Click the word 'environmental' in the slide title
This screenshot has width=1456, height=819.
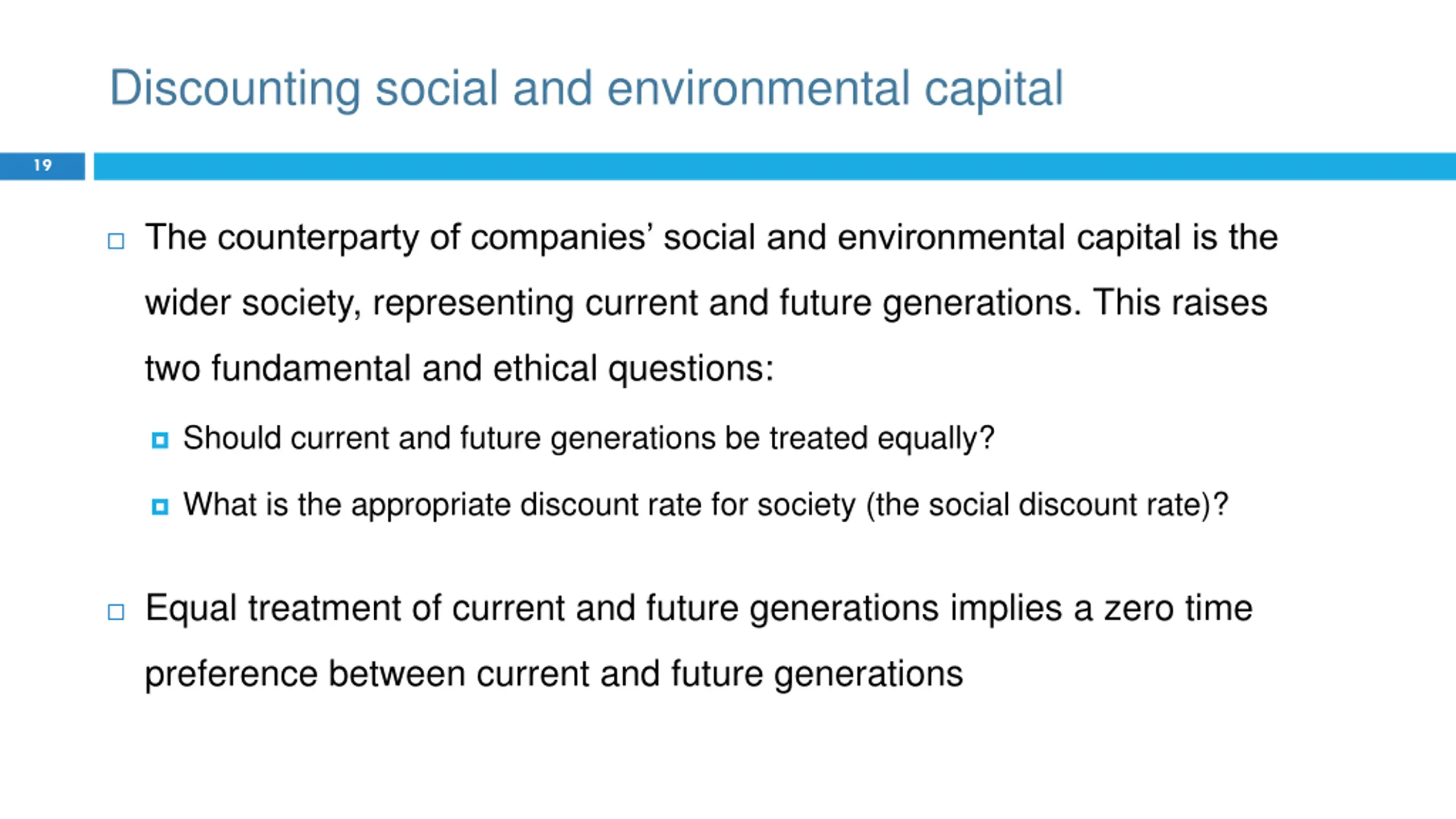click(759, 89)
